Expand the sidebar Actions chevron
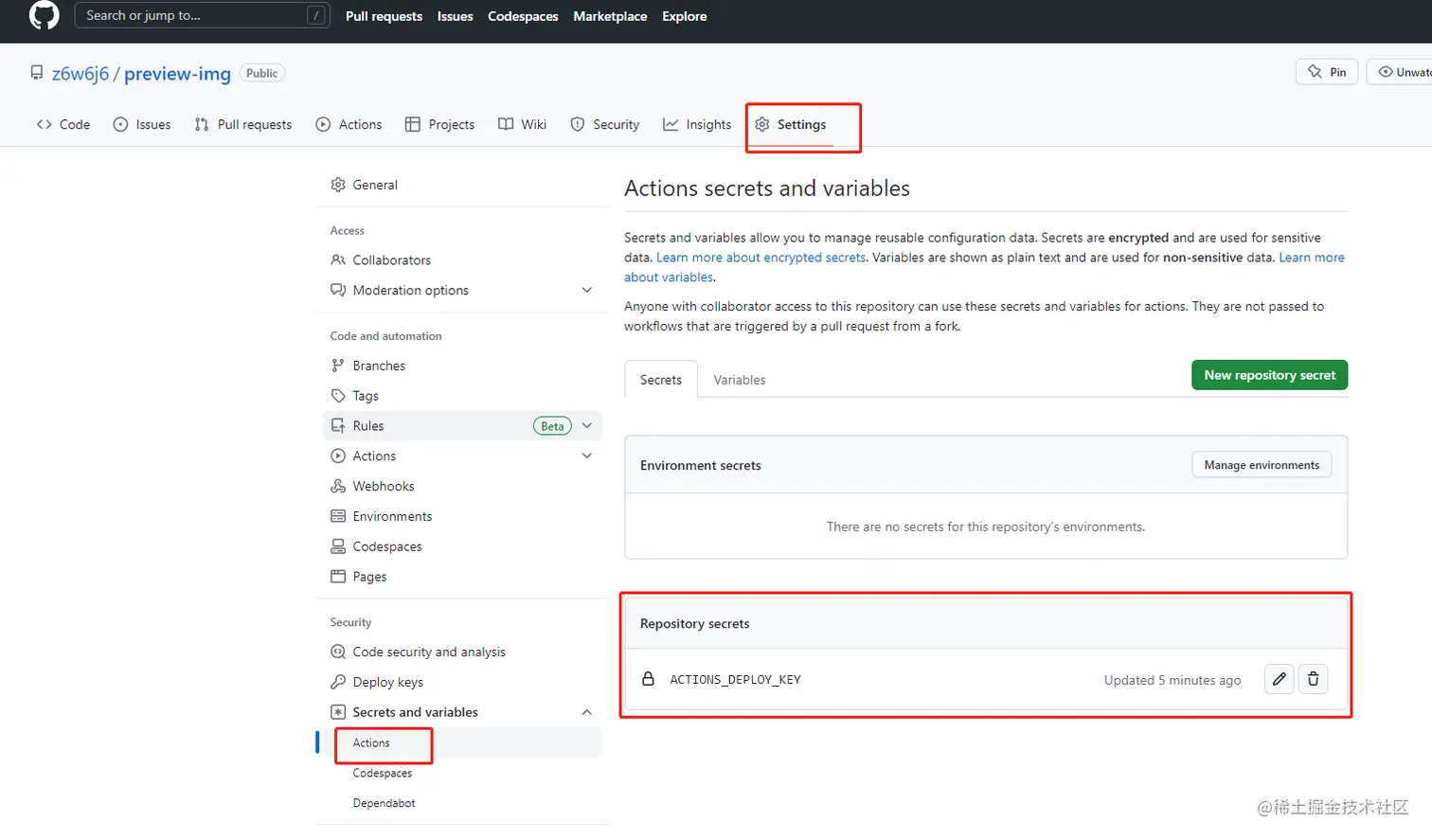1432x840 pixels. 587,456
